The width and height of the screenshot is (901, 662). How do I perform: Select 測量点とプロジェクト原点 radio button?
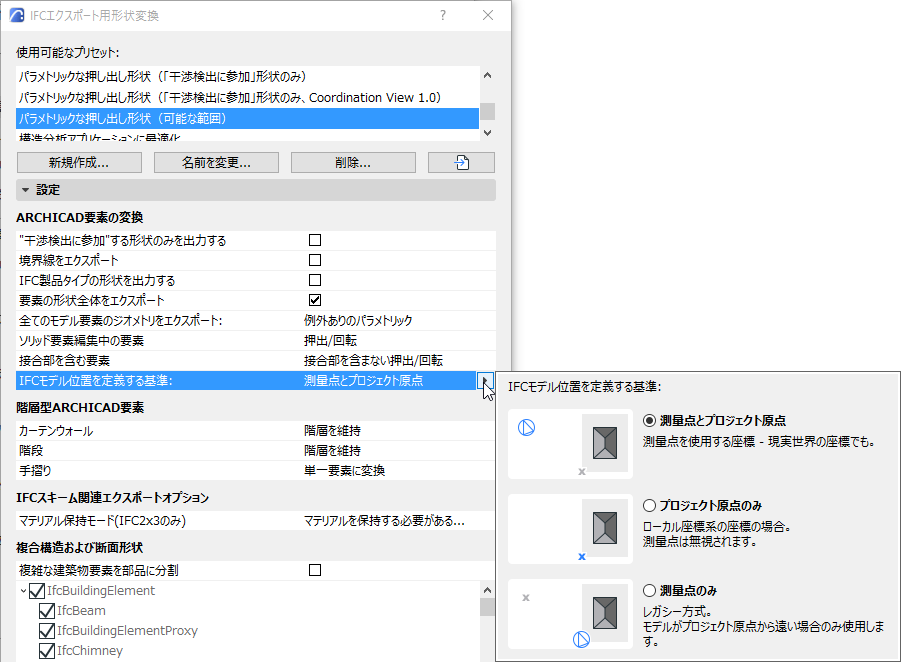click(x=649, y=421)
